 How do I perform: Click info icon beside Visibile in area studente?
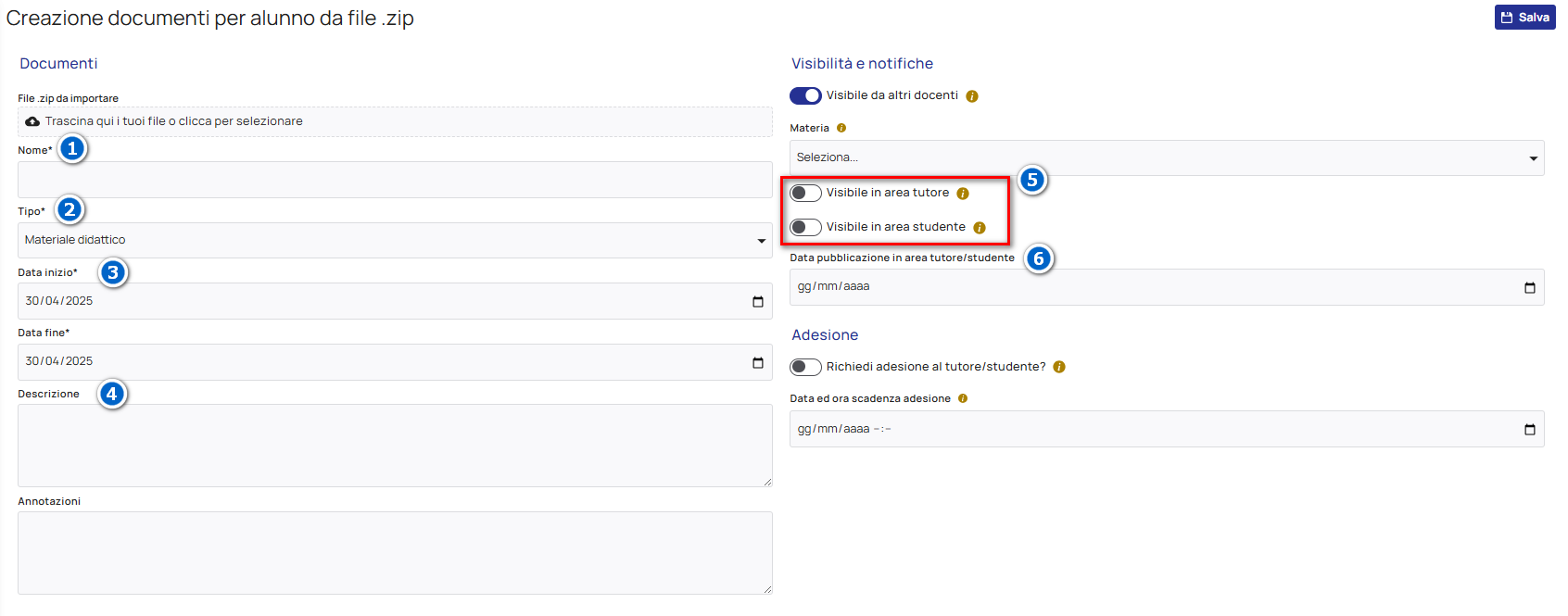(x=980, y=228)
